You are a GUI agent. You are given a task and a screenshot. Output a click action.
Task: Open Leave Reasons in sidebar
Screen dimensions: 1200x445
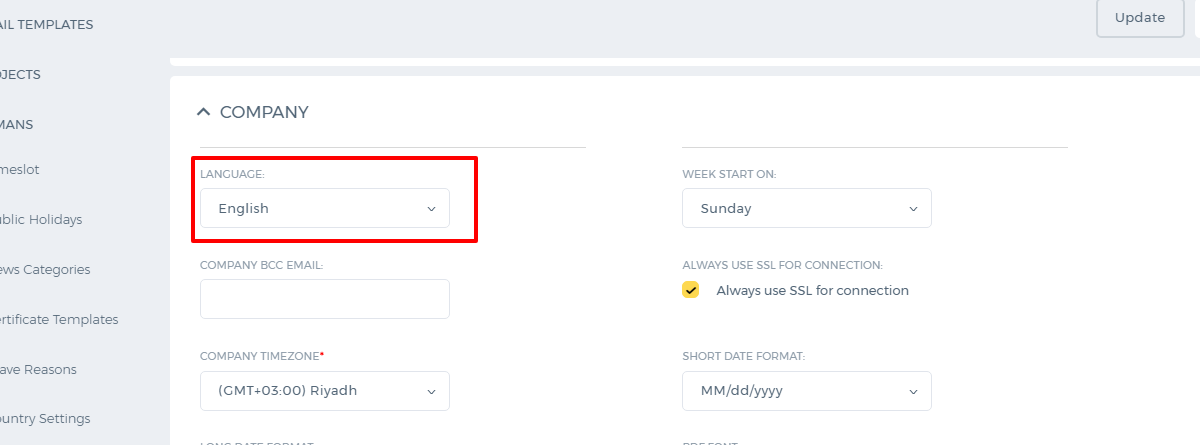point(38,369)
